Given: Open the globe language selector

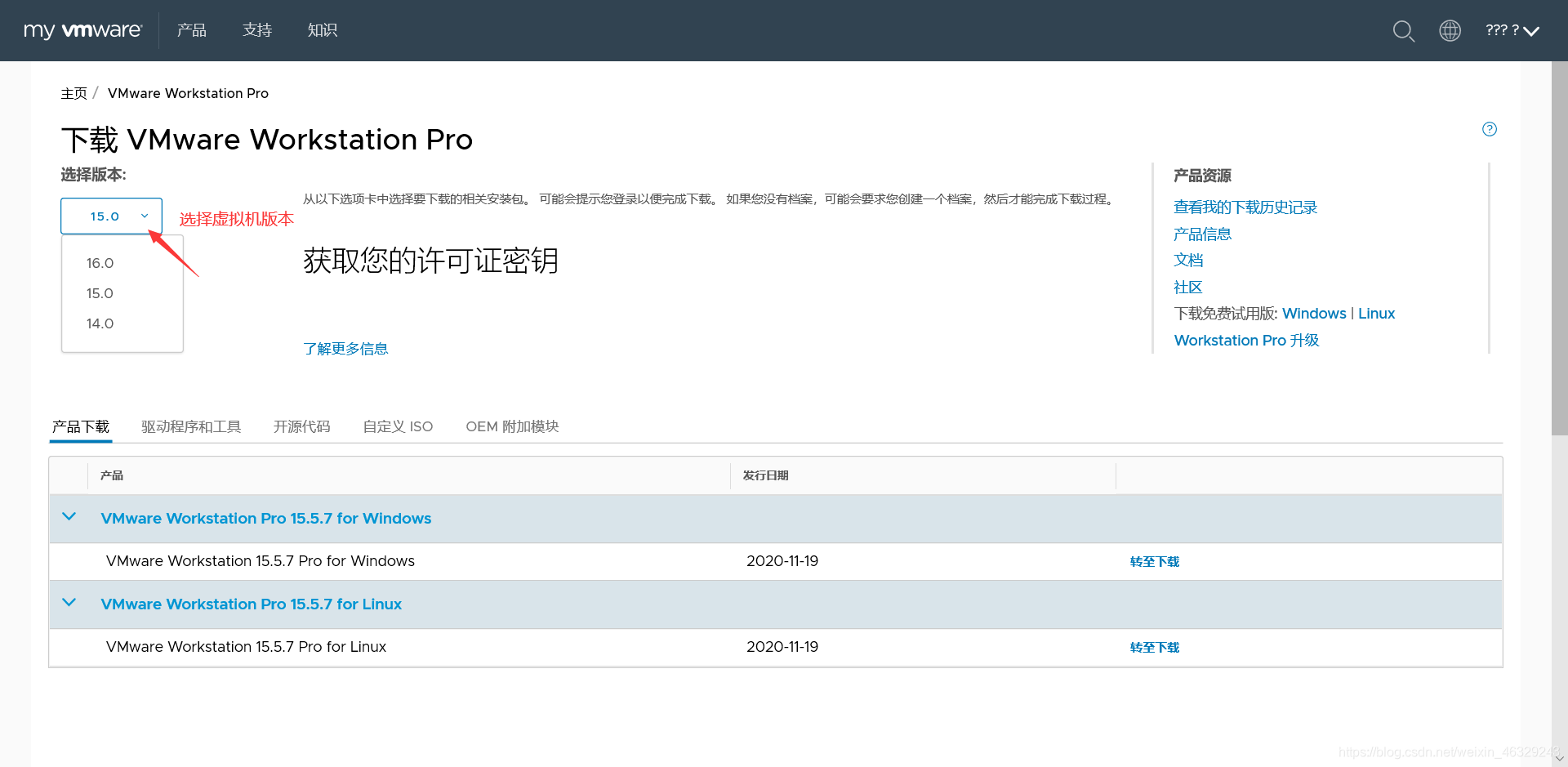Looking at the screenshot, I should tap(1450, 31).
